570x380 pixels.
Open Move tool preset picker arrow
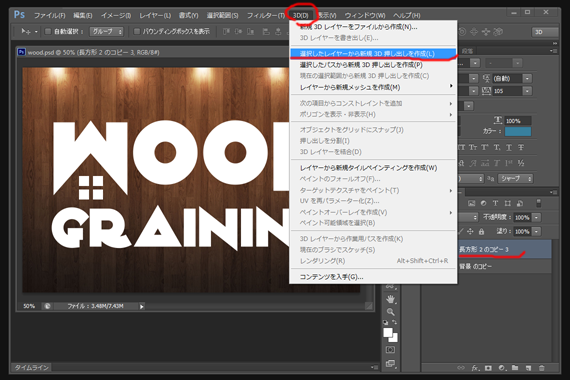tap(36, 32)
